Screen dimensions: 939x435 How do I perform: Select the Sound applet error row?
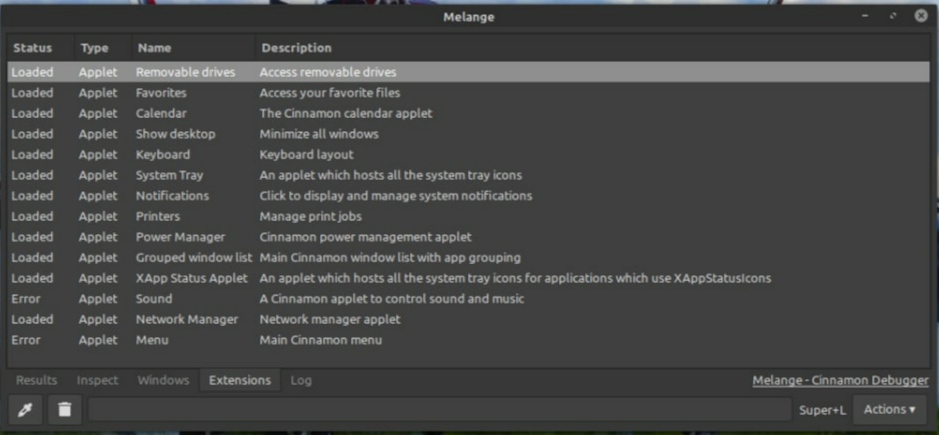[469, 298]
